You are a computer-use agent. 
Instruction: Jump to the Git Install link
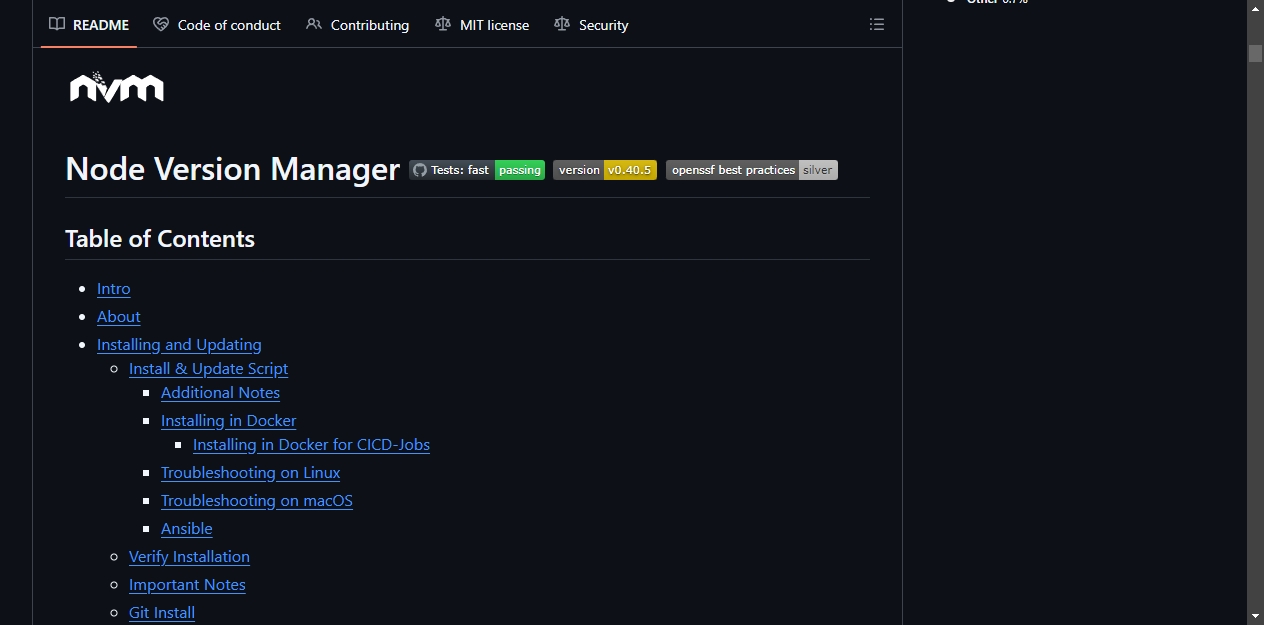coord(162,613)
